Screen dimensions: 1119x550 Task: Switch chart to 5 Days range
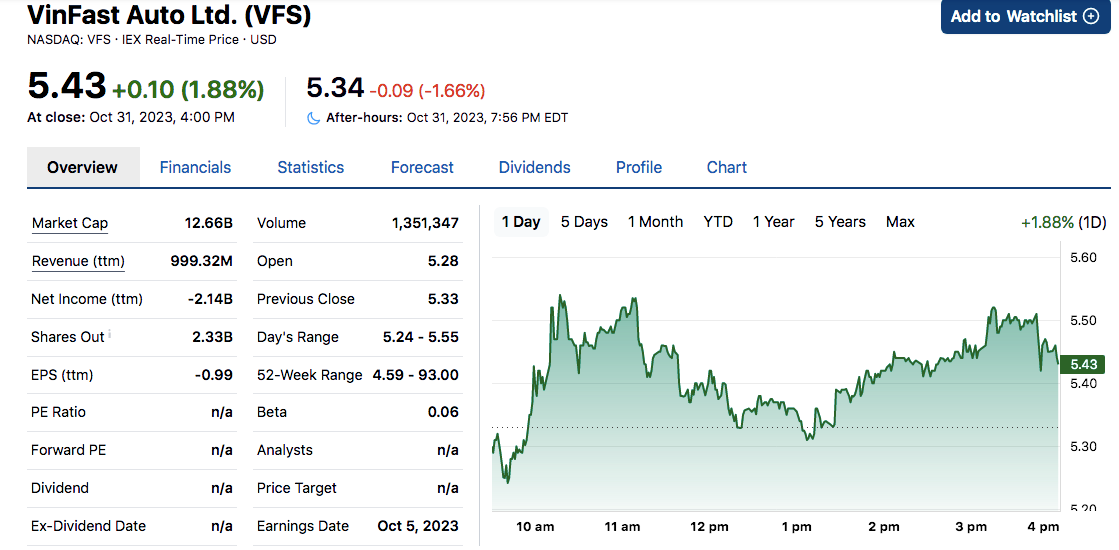(584, 222)
